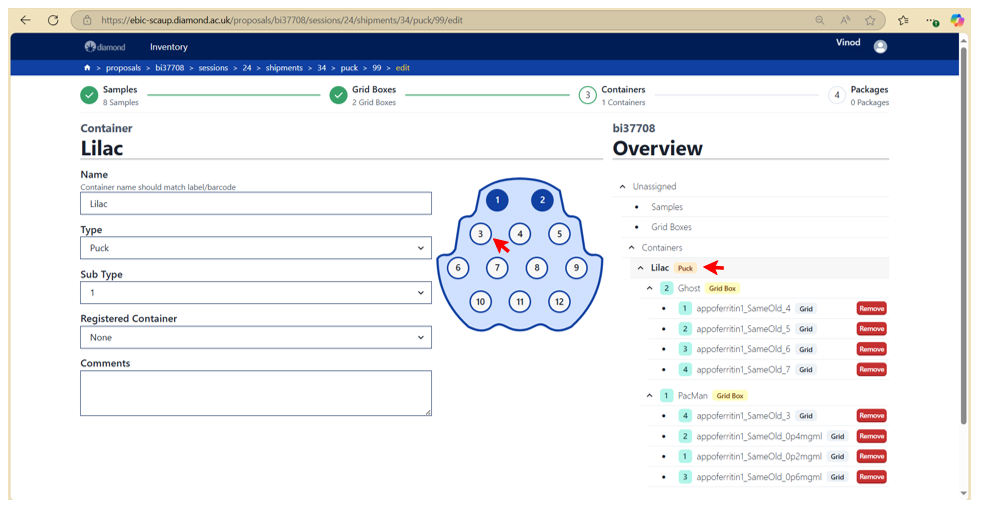Screen dimensions: 981x515
Task: Open the browser favorites list icon
Action: (x=903, y=20)
